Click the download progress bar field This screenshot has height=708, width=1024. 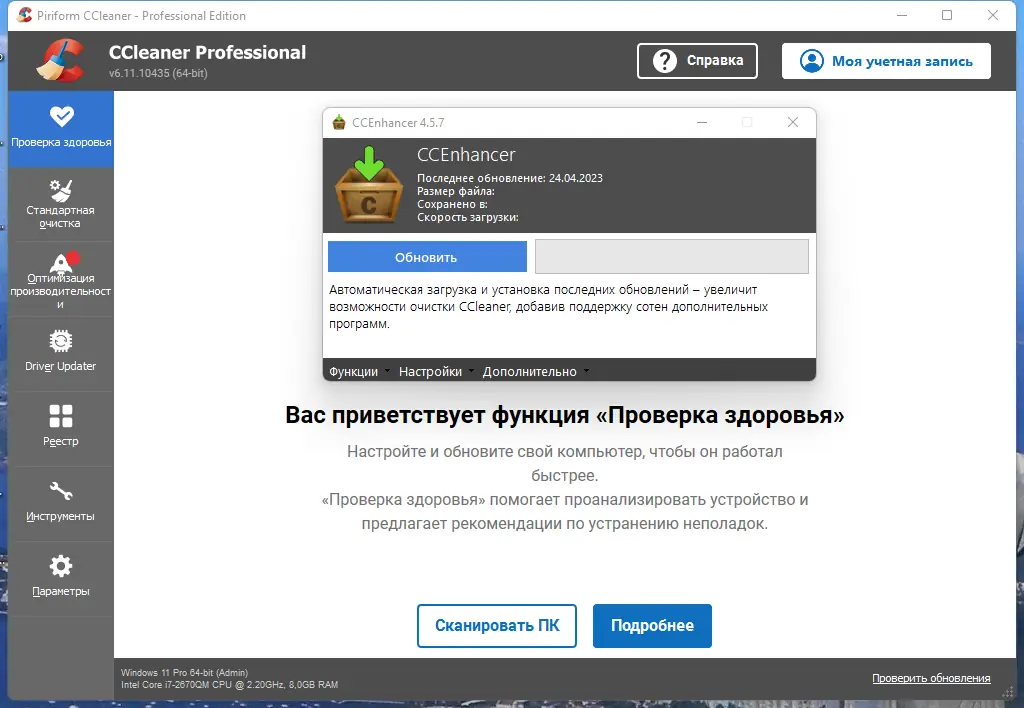point(672,256)
